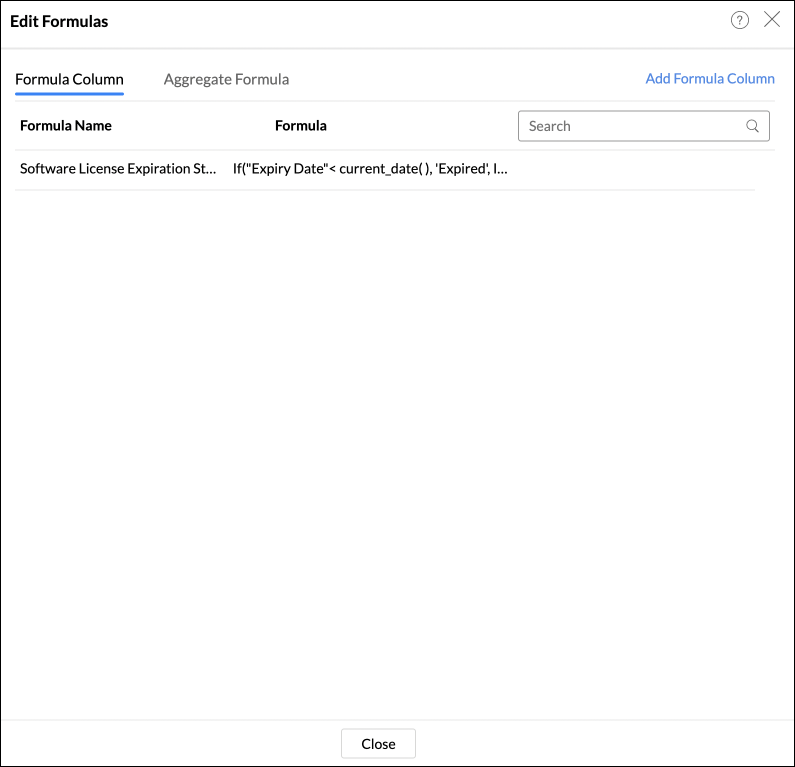The width and height of the screenshot is (795, 767).
Task: Click the Add Formula Column link
Action: [710, 79]
